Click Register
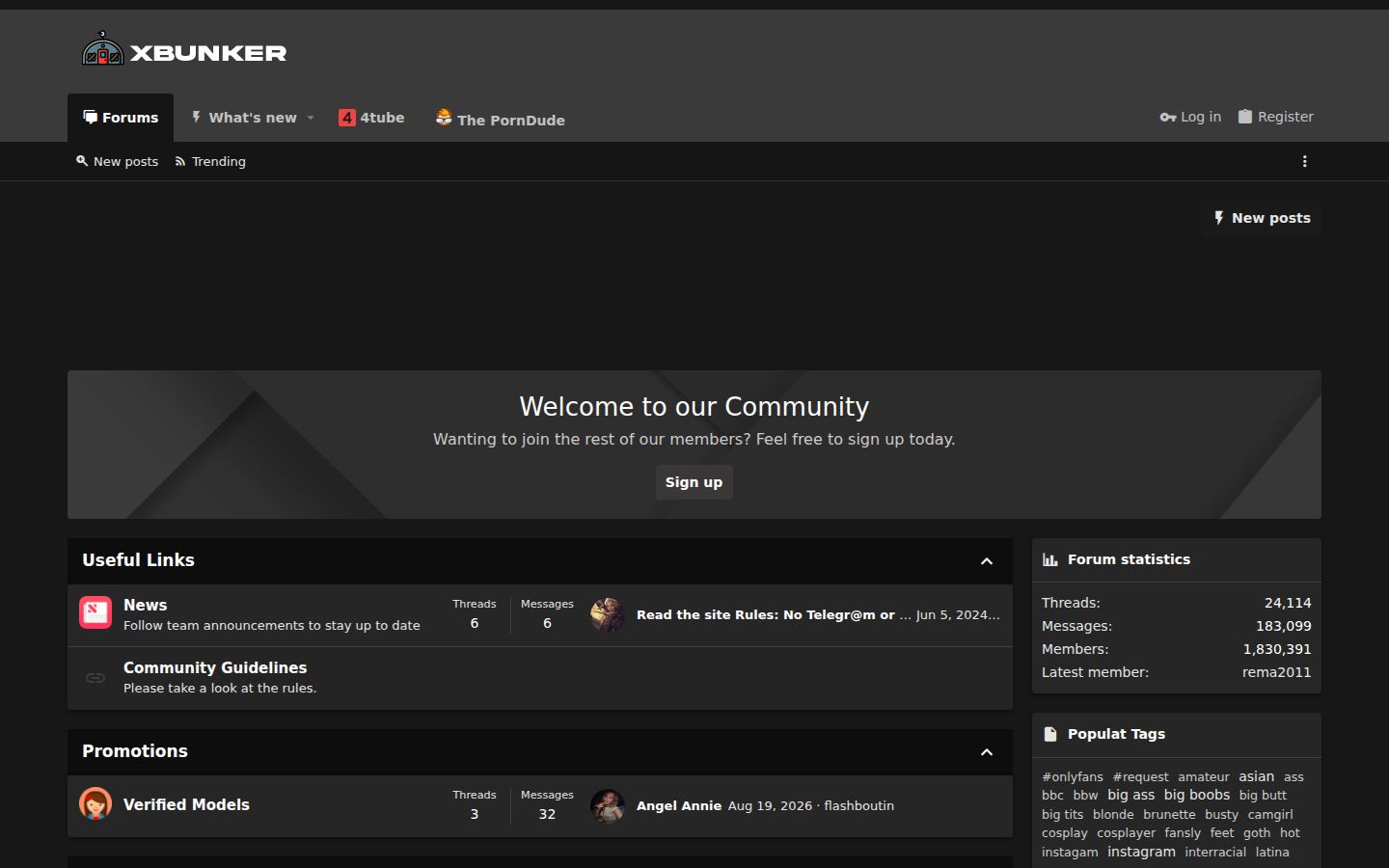The image size is (1389, 868). point(1275,117)
